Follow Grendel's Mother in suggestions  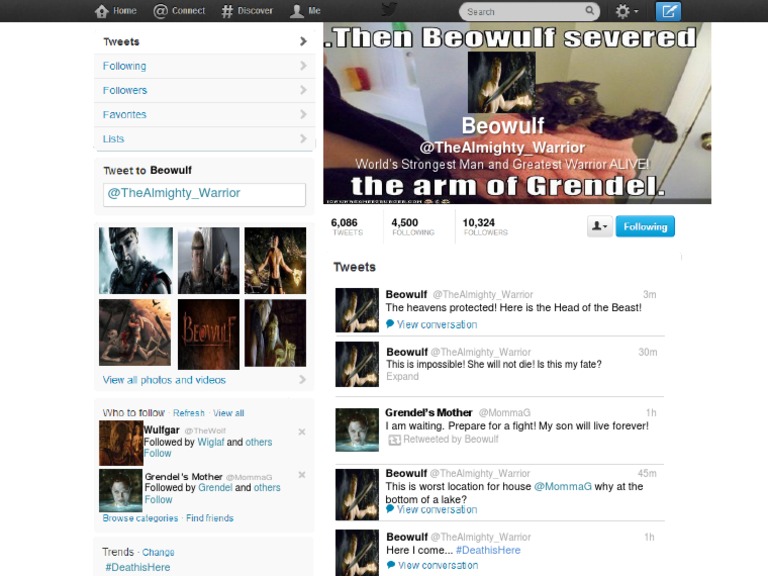158,500
